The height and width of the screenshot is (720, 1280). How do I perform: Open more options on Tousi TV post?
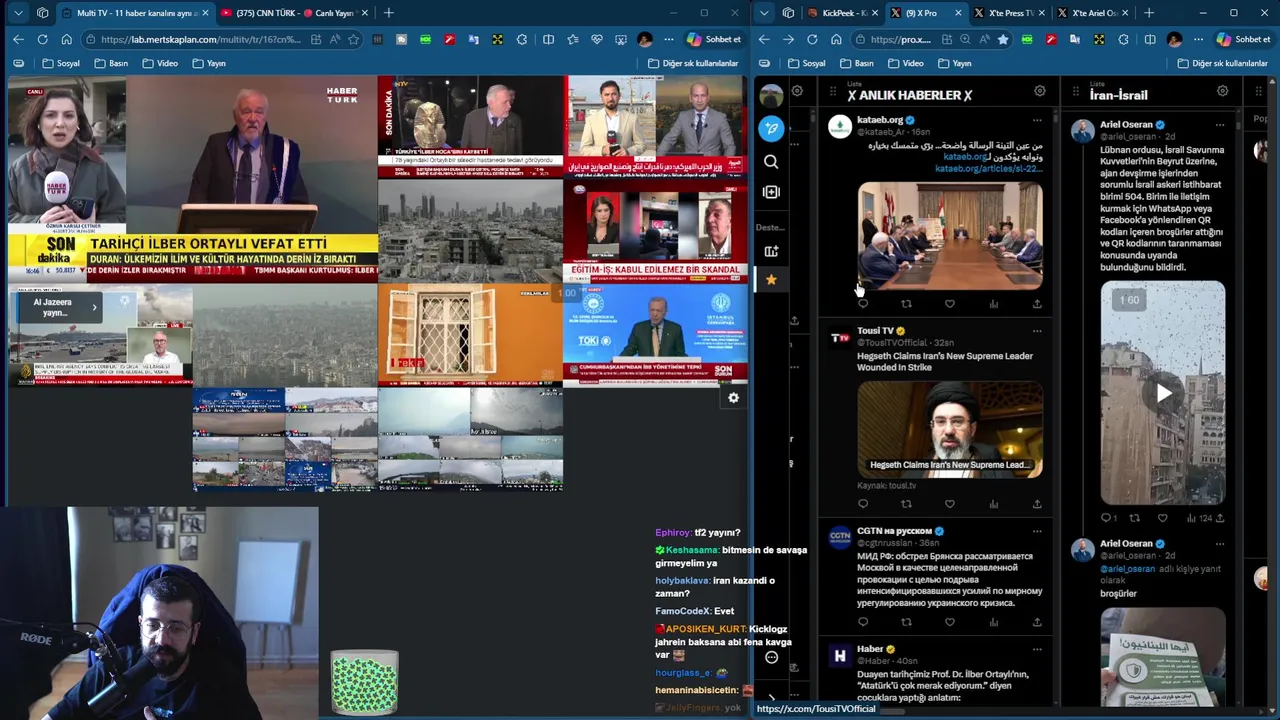click(1037, 331)
